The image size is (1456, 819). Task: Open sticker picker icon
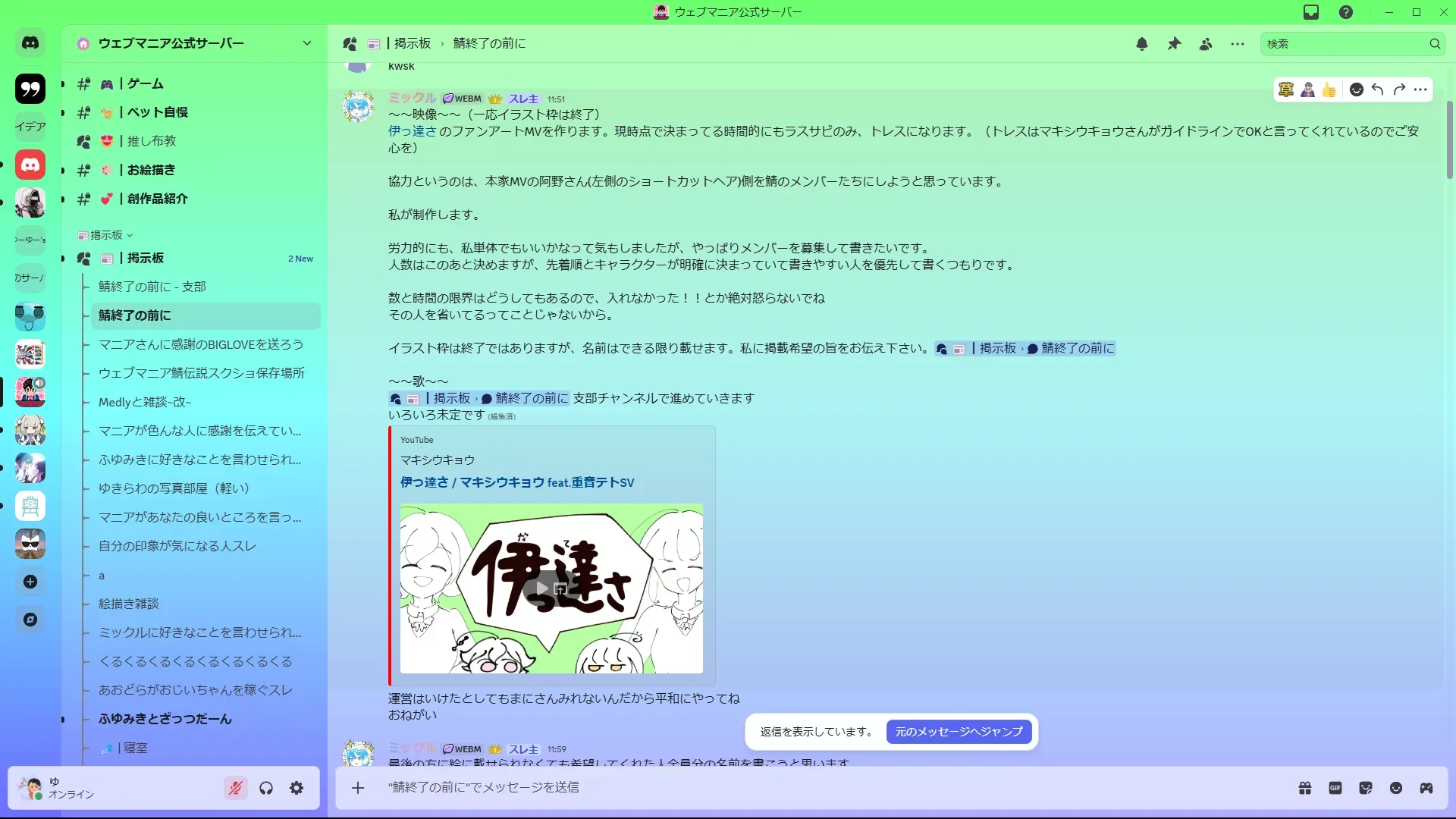coord(1366,788)
